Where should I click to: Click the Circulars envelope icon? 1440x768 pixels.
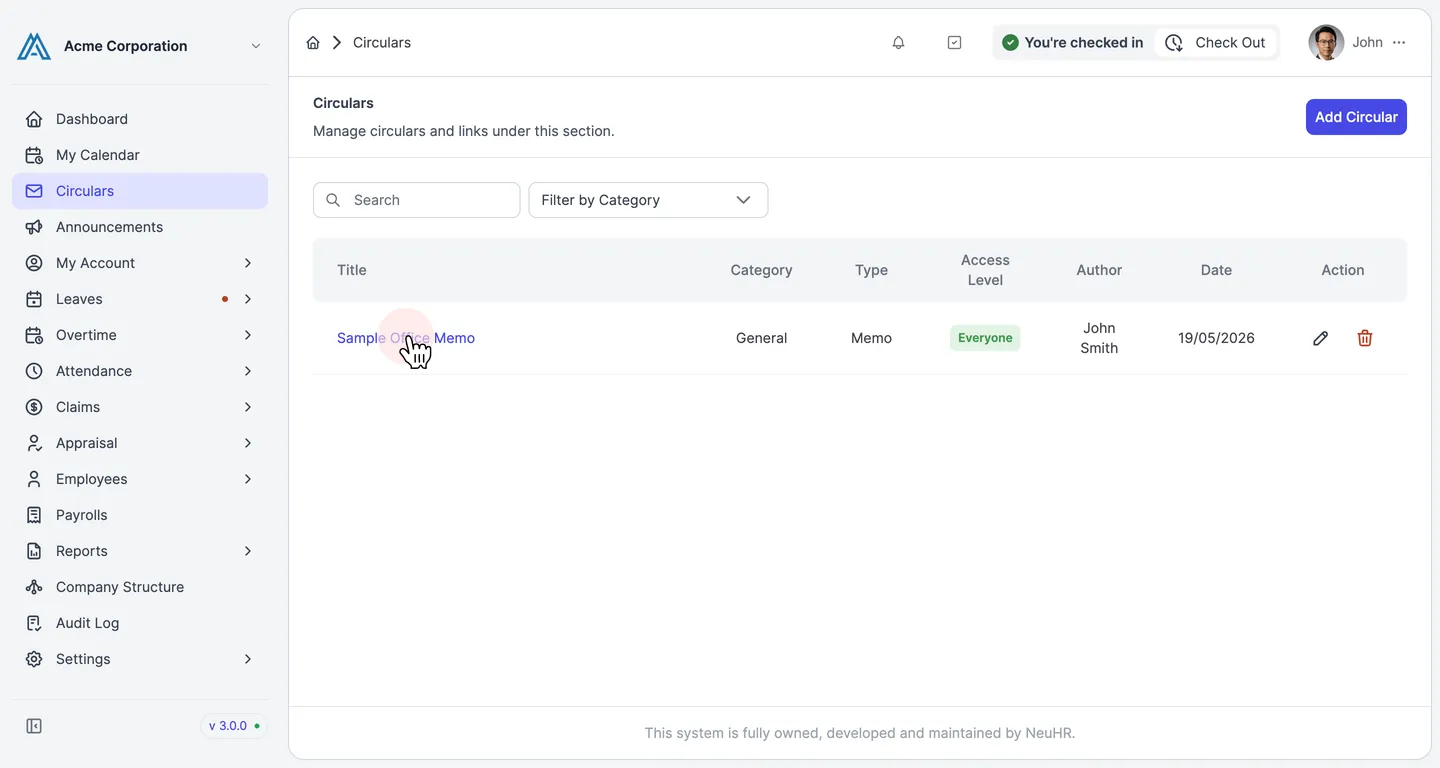tap(34, 191)
